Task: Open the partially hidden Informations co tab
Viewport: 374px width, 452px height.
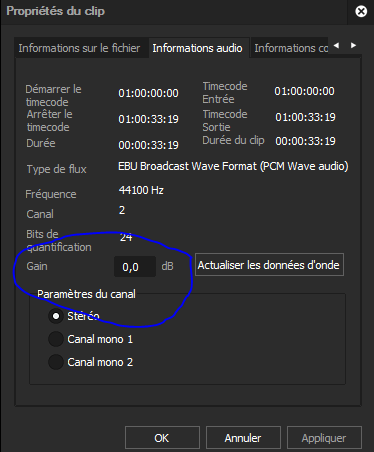Action: 291,48
